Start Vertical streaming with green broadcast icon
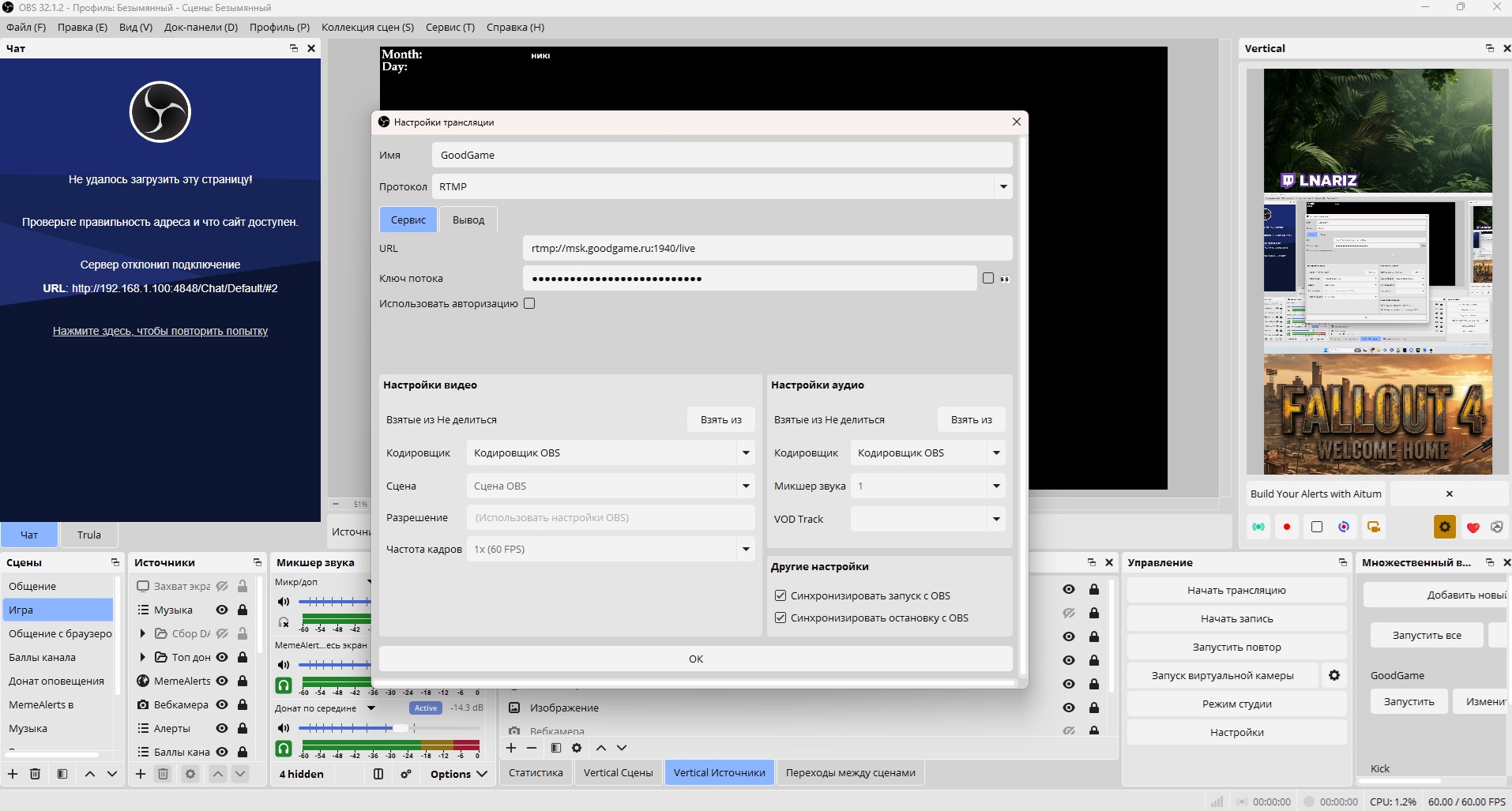Viewport: 1512px width, 811px height. (1258, 527)
